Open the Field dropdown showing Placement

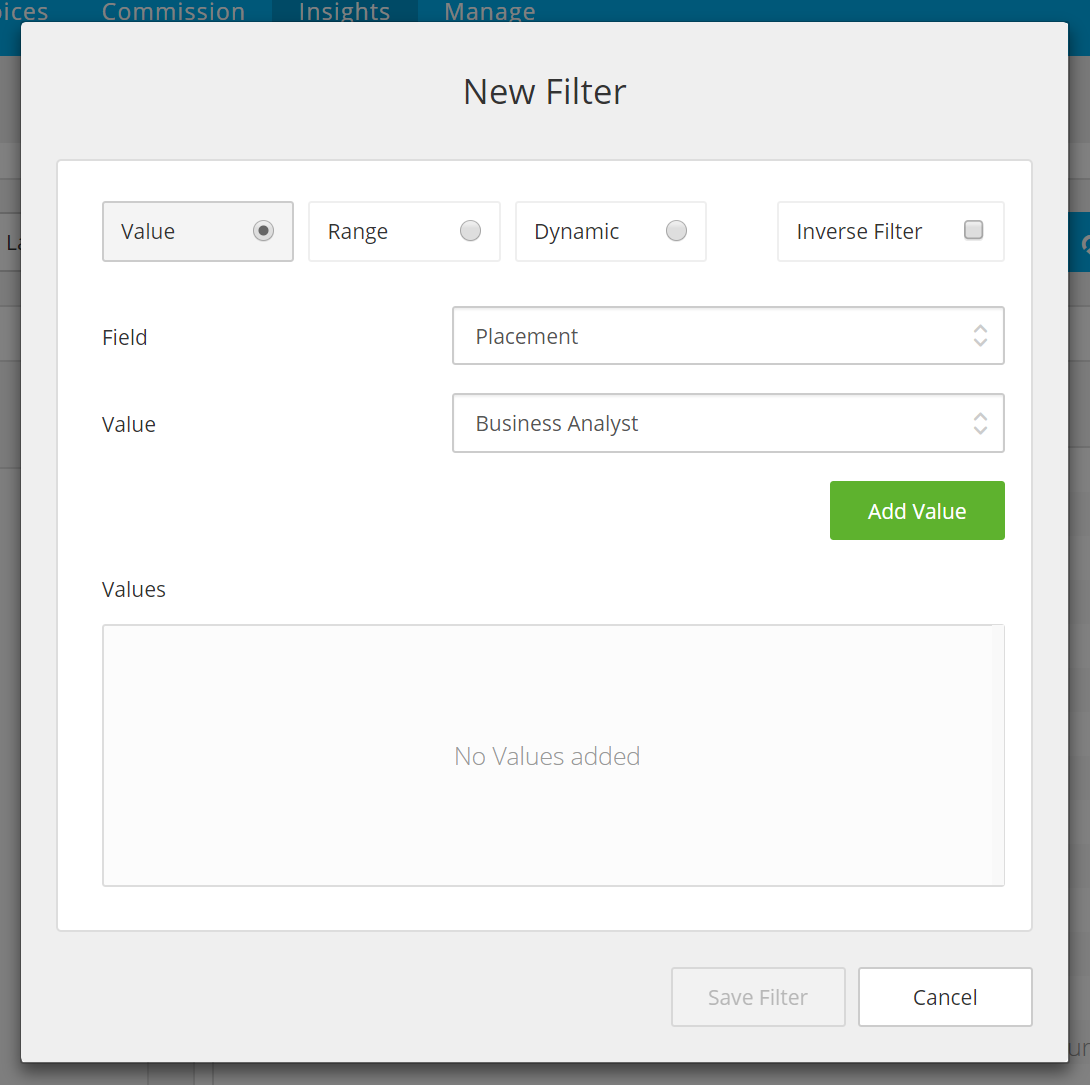[728, 336]
